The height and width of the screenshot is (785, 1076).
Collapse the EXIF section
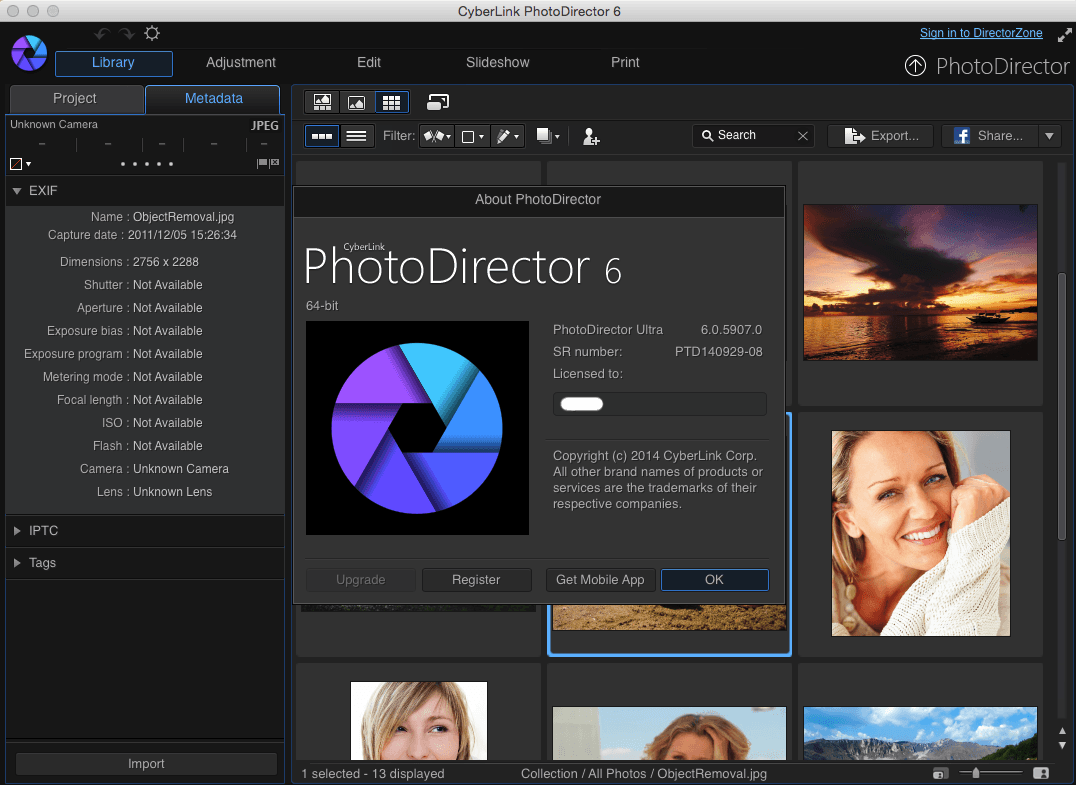tap(17, 191)
